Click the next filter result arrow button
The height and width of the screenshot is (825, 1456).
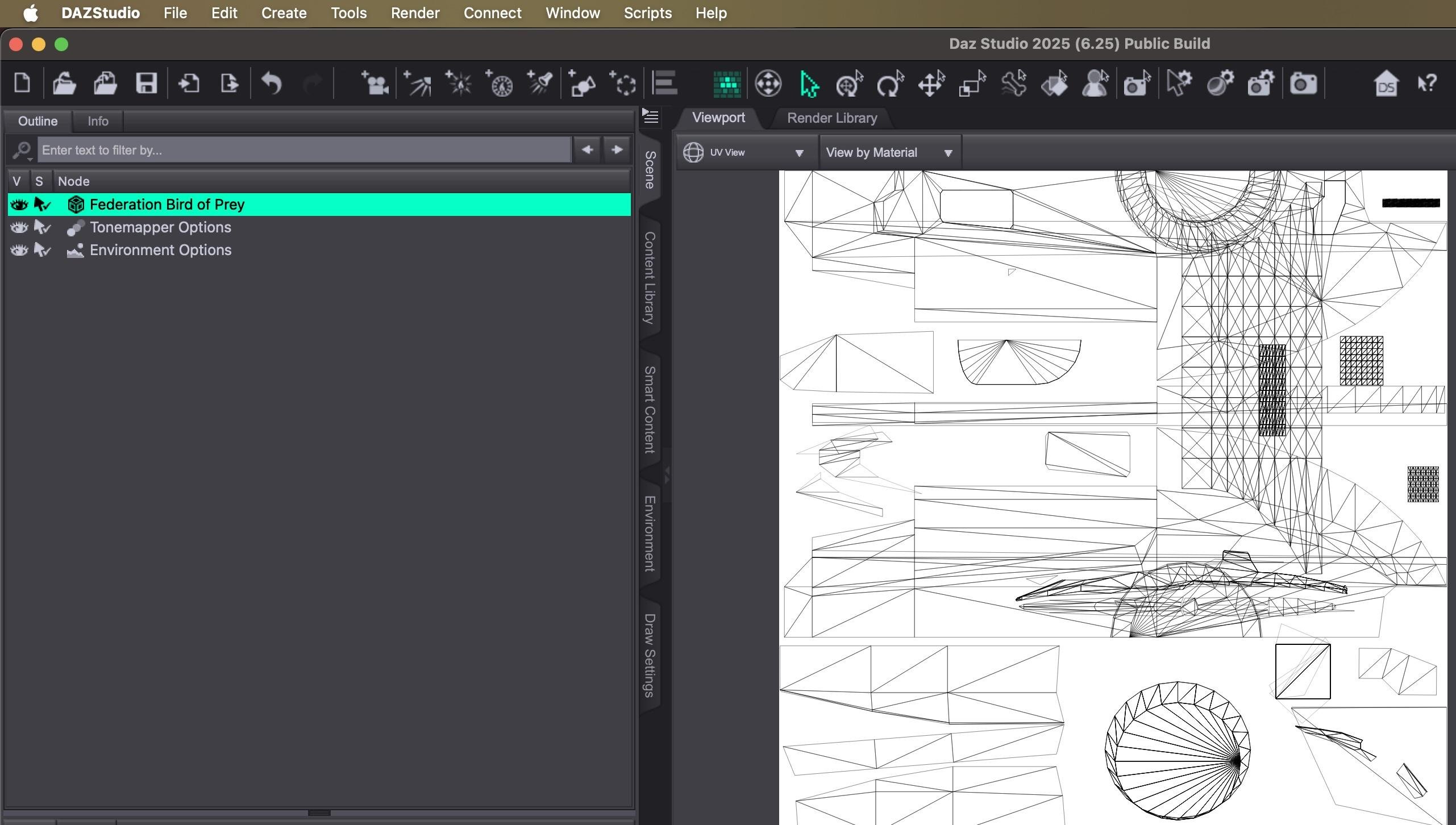(617, 149)
